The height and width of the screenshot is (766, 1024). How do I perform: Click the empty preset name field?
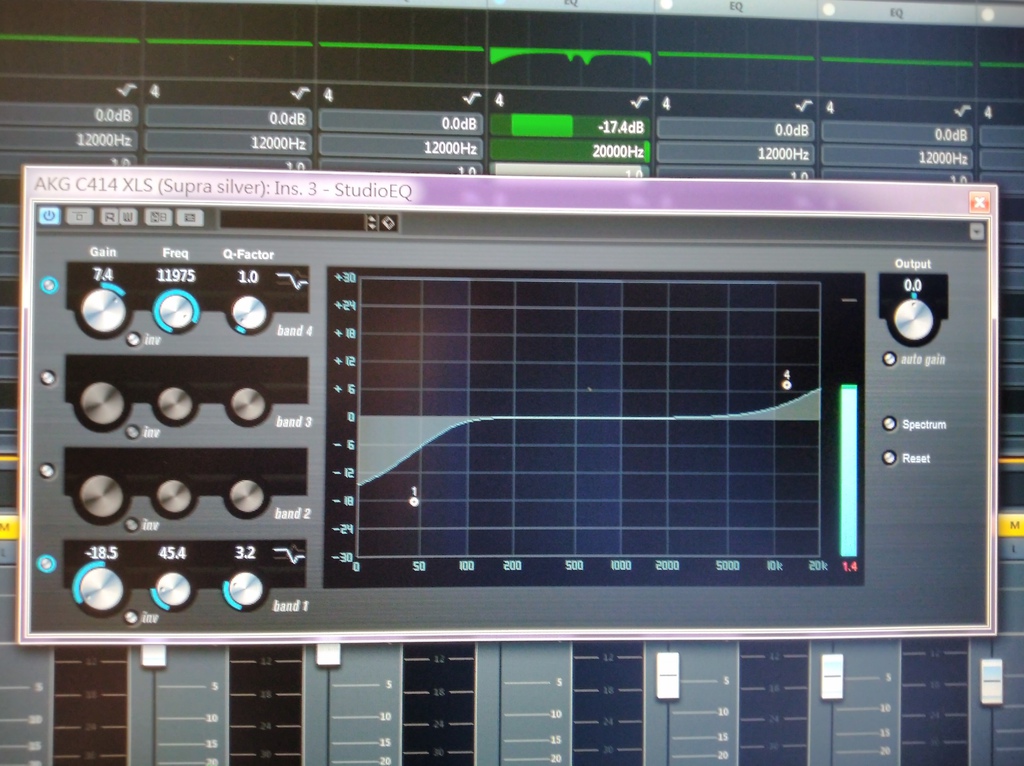click(x=292, y=221)
